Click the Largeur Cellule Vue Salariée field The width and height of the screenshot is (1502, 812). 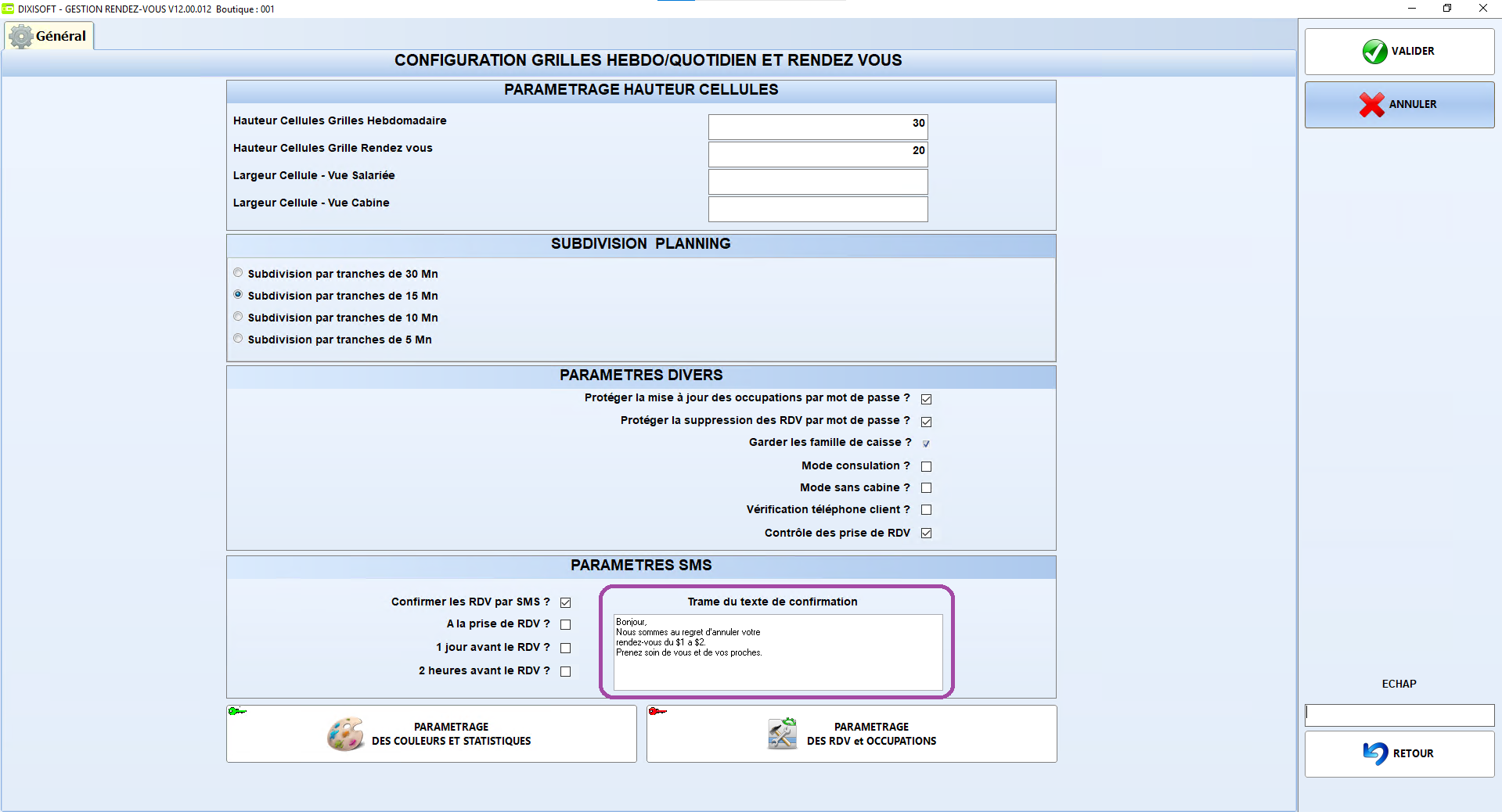pos(818,181)
